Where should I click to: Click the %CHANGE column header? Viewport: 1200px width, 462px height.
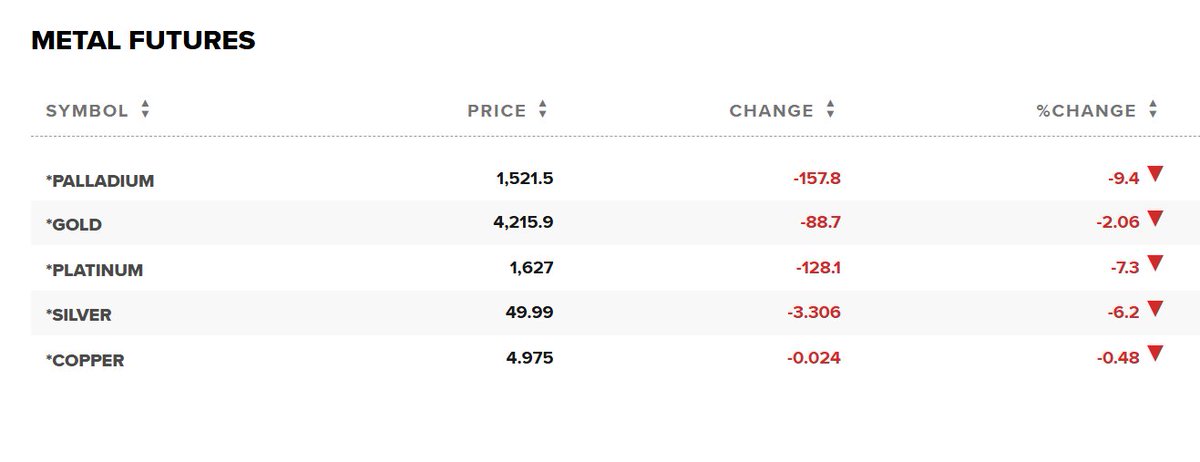1086,111
